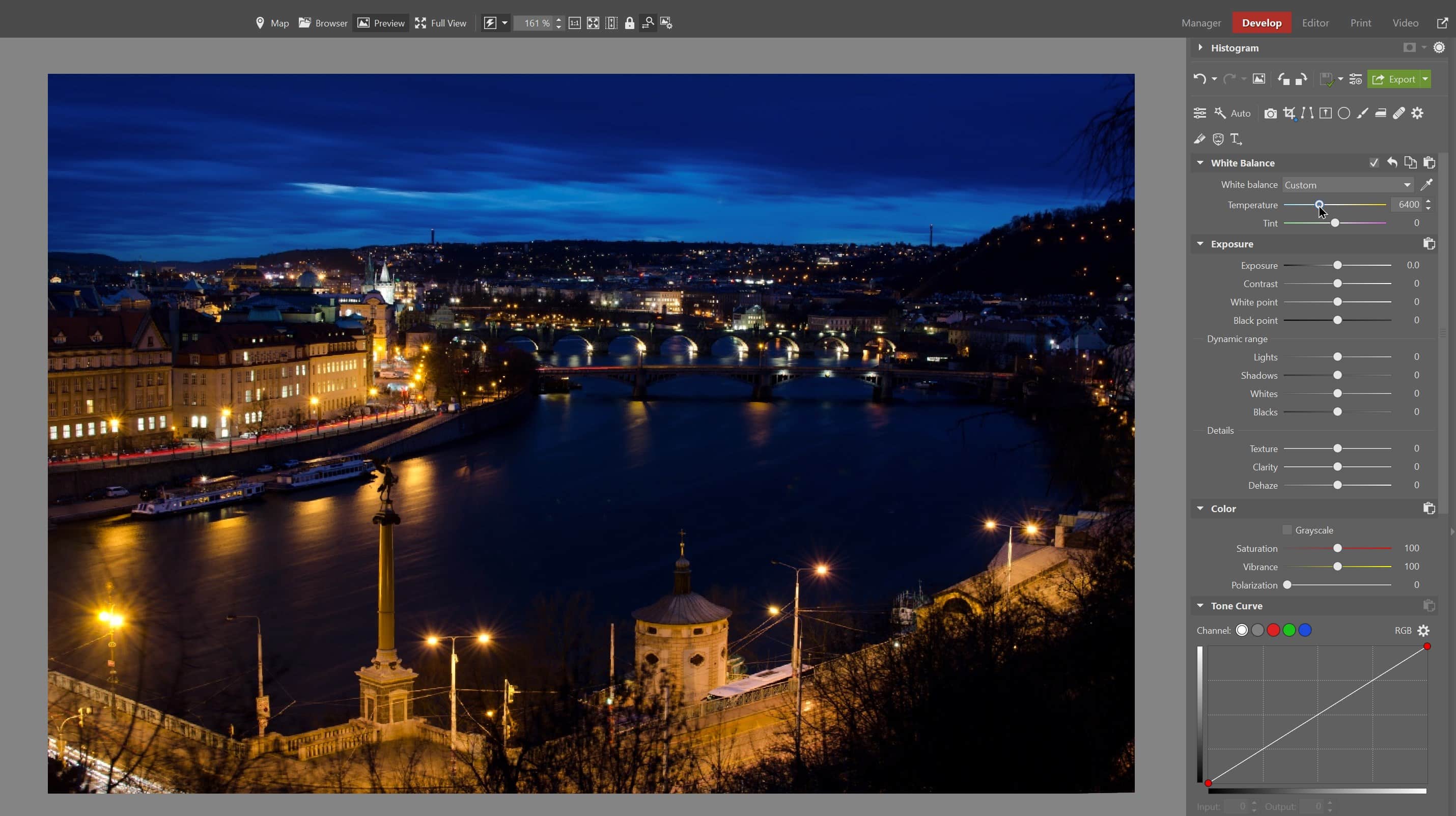Enable the Grayscale checkbox

(1287, 529)
